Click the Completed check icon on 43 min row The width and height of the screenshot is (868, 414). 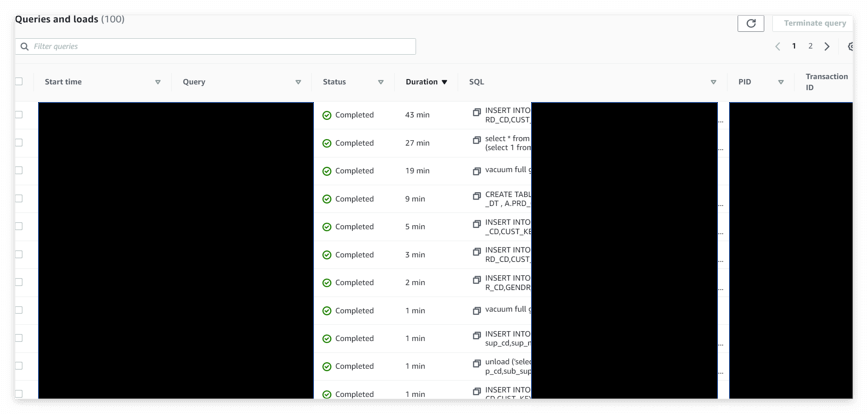(327, 115)
